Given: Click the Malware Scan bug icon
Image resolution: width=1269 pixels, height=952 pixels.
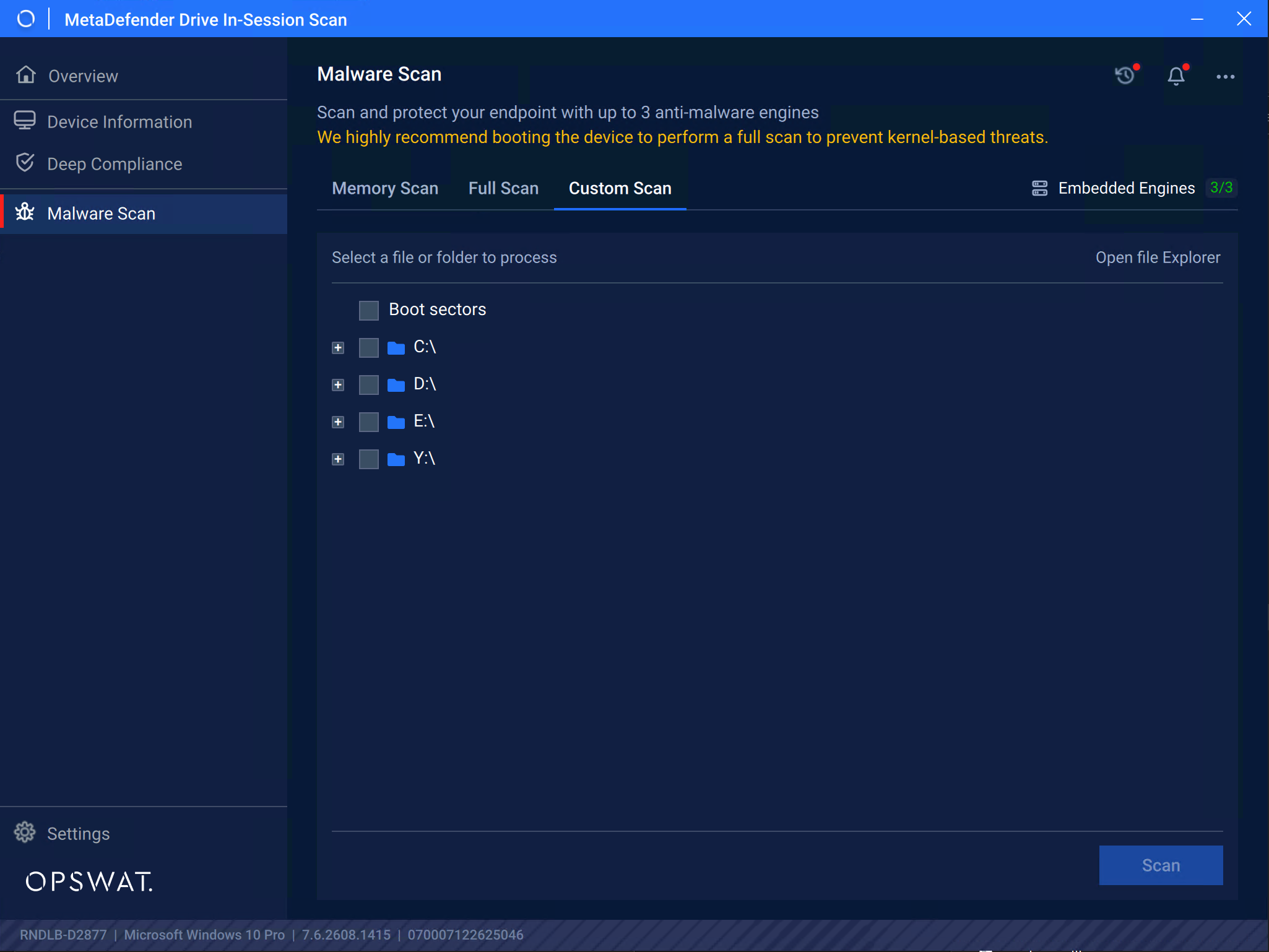Looking at the screenshot, I should 25,212.
